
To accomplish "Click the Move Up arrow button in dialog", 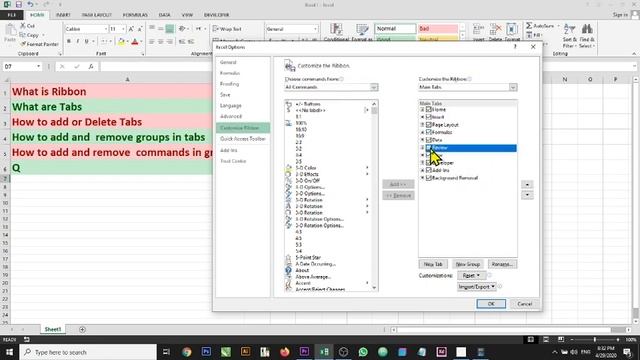I will 527,184.
